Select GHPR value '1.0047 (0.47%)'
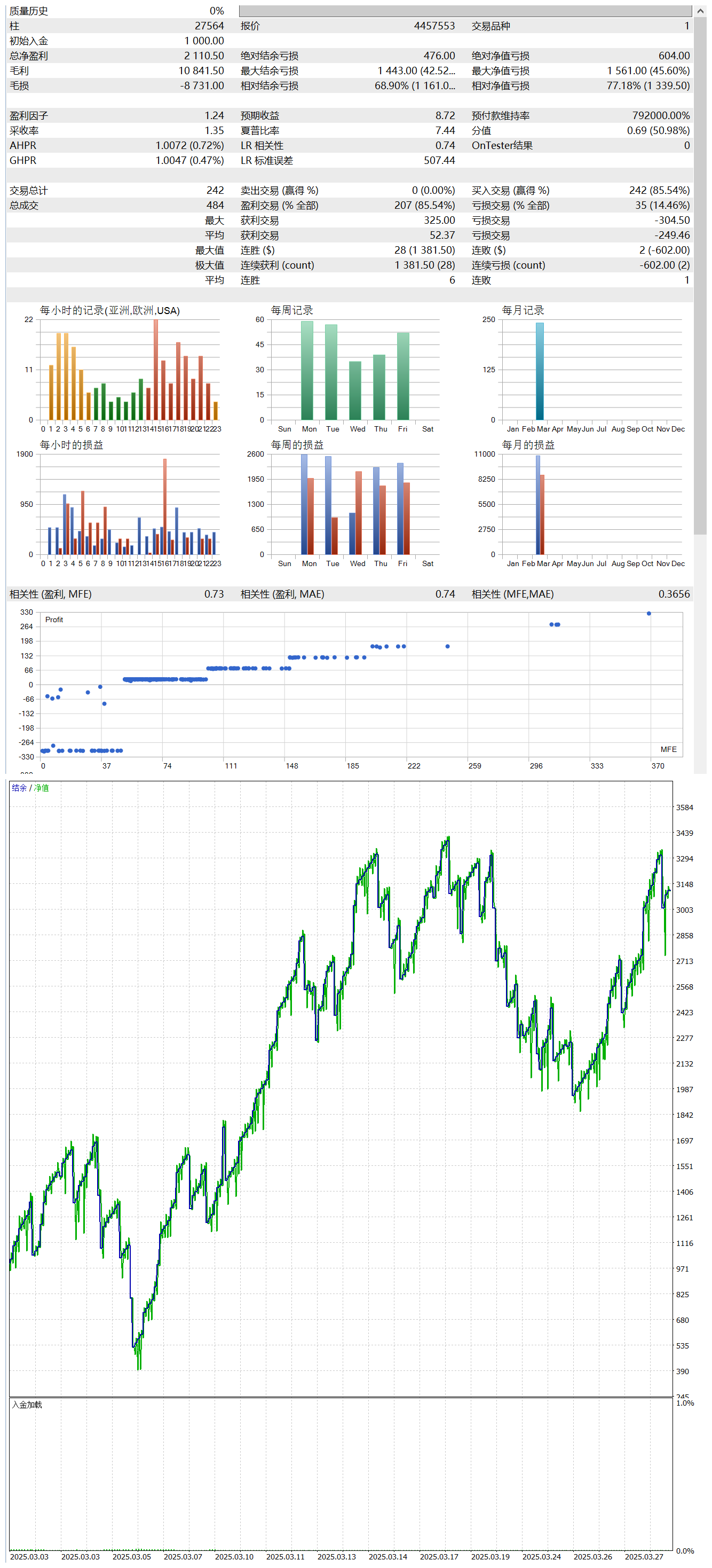The width and height of the screenshot is (712, 1568). (x=189, y=160)
